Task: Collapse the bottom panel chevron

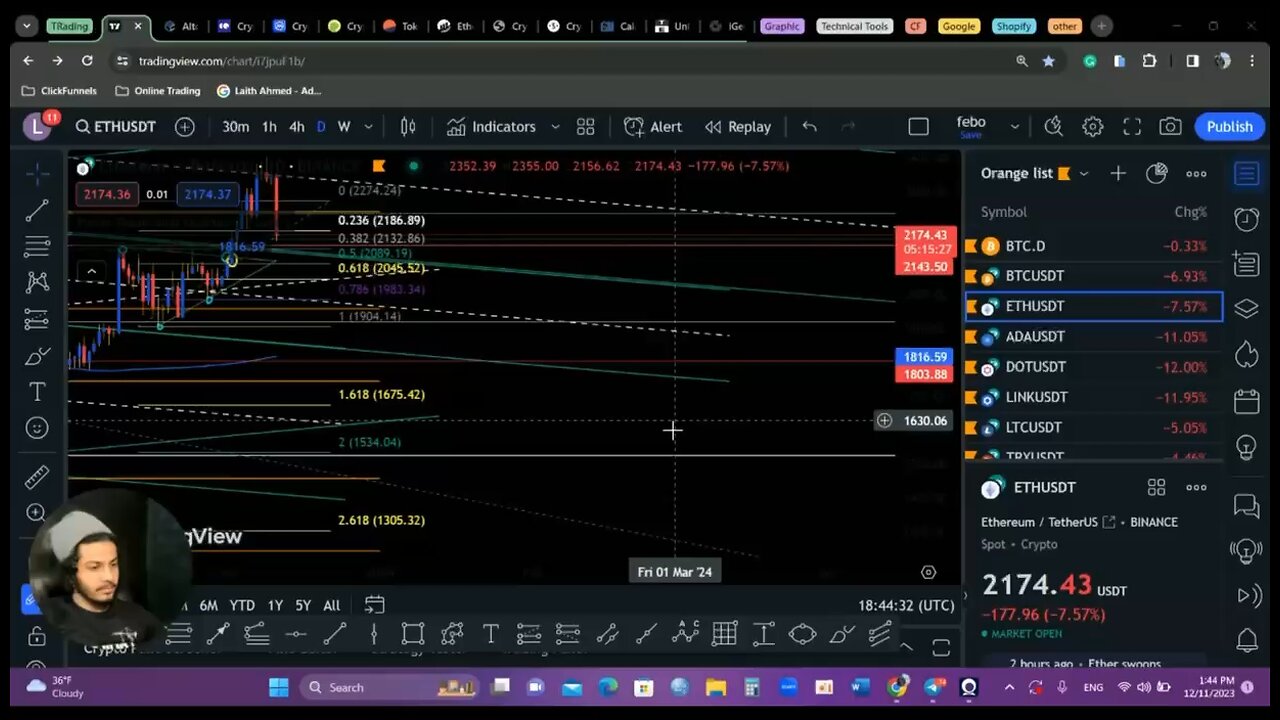Action: (x=906, y=647)
